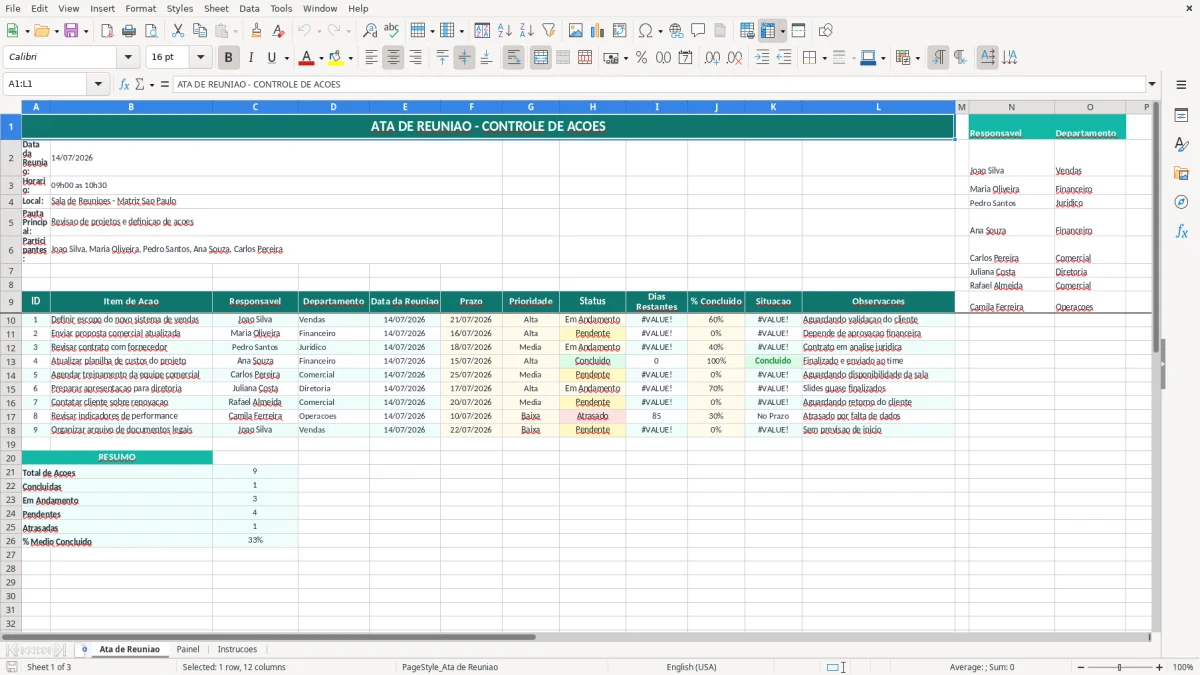Expand Name Box dropdown
The height and width of the screenshot is (675, 1200).
pyautogui.click(x=99, y=85)
